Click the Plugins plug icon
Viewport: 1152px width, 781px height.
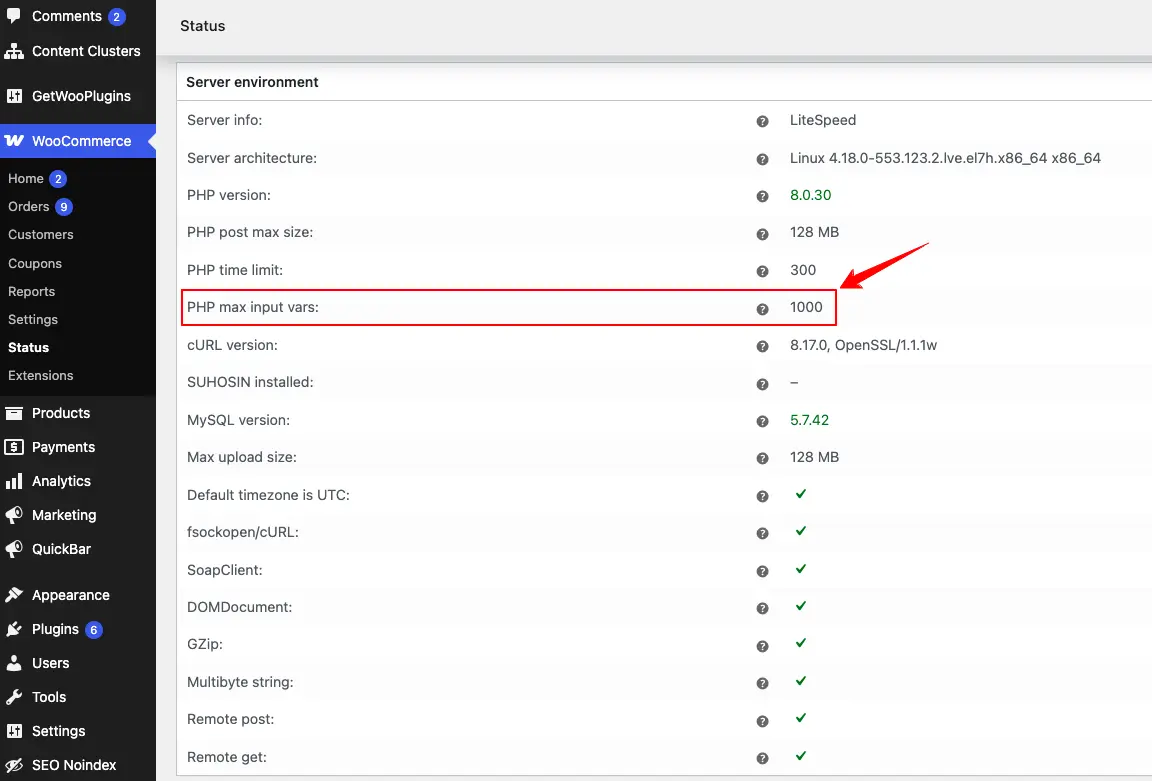pos(14,629)
